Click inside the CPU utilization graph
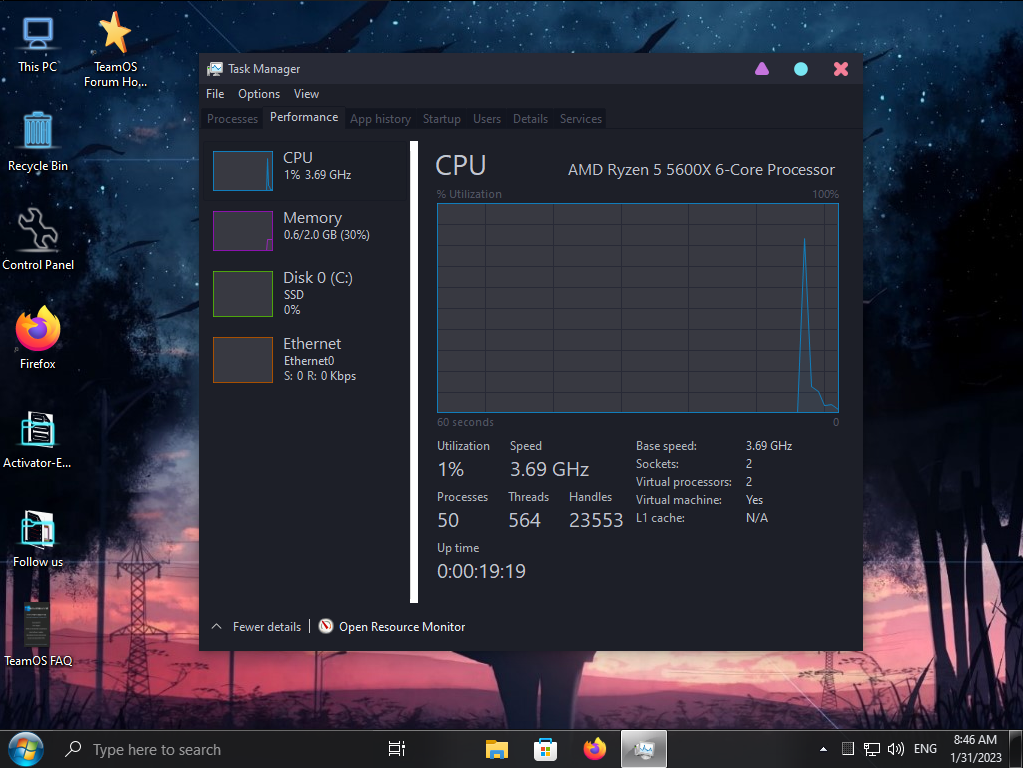 coord(637,308)
